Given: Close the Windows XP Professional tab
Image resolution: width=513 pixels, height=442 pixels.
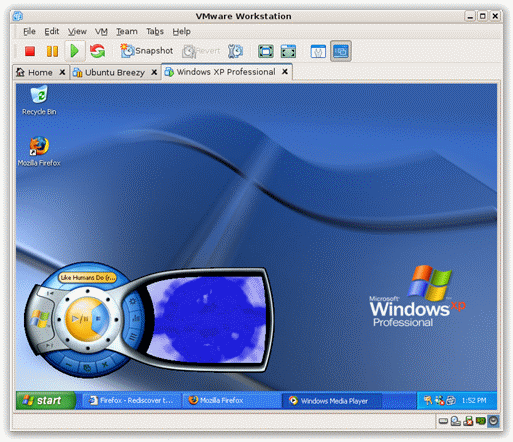Looking at the screenshot, I should [x=285, y=71].
